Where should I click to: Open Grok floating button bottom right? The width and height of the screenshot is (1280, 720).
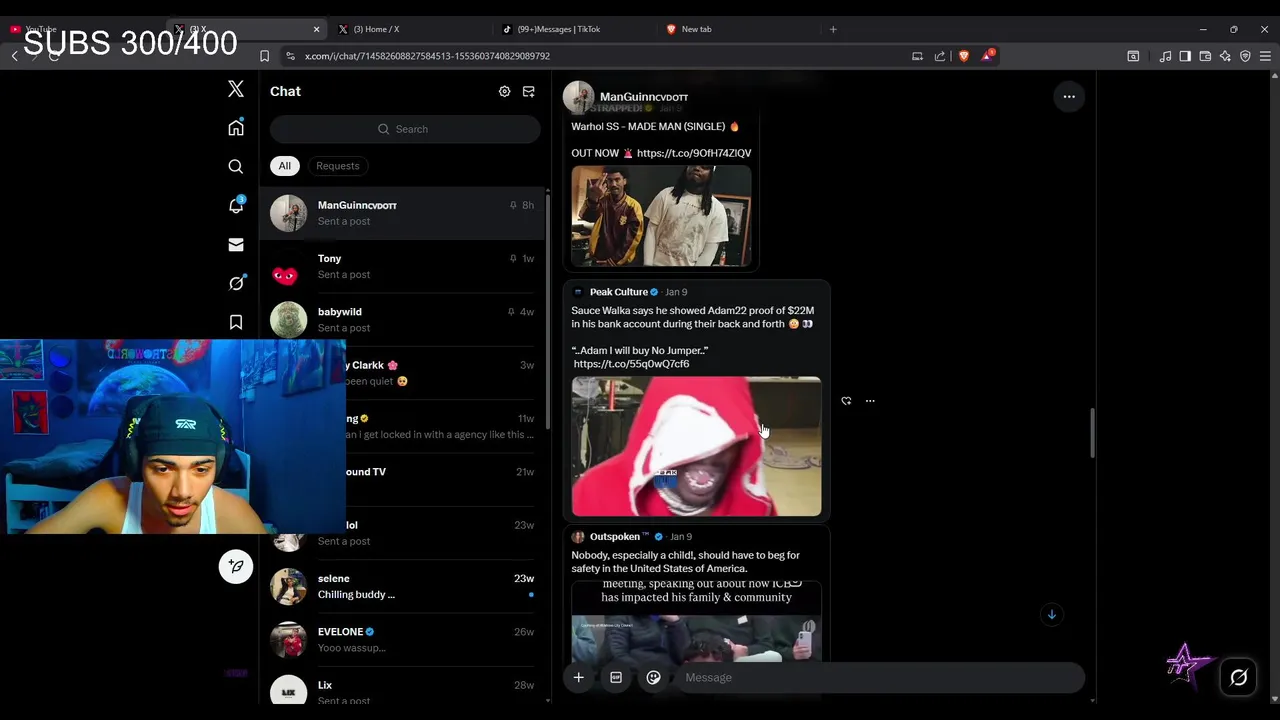1238,678
